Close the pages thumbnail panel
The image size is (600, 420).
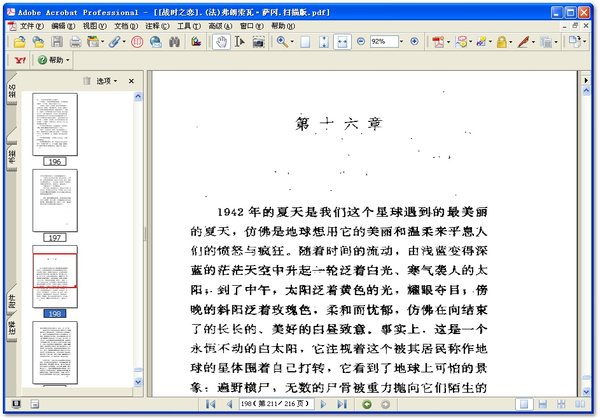(131, 81)
